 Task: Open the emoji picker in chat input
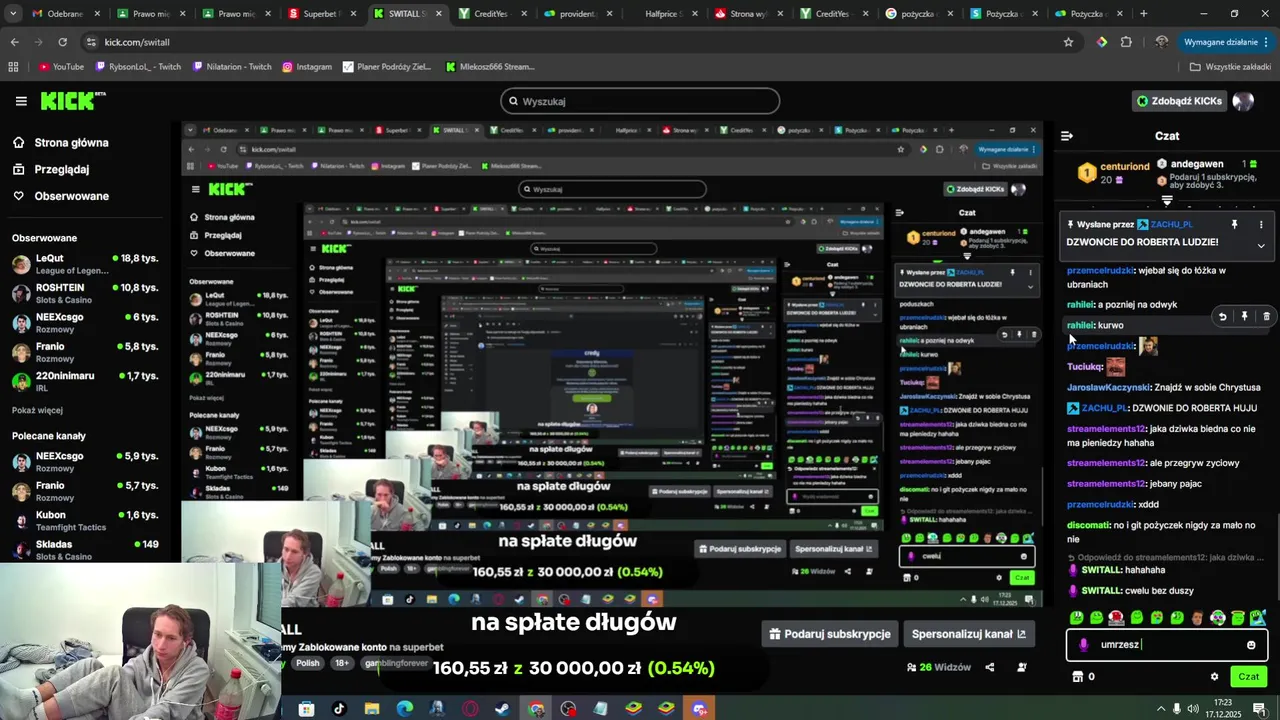click(x=1251, y=645)
